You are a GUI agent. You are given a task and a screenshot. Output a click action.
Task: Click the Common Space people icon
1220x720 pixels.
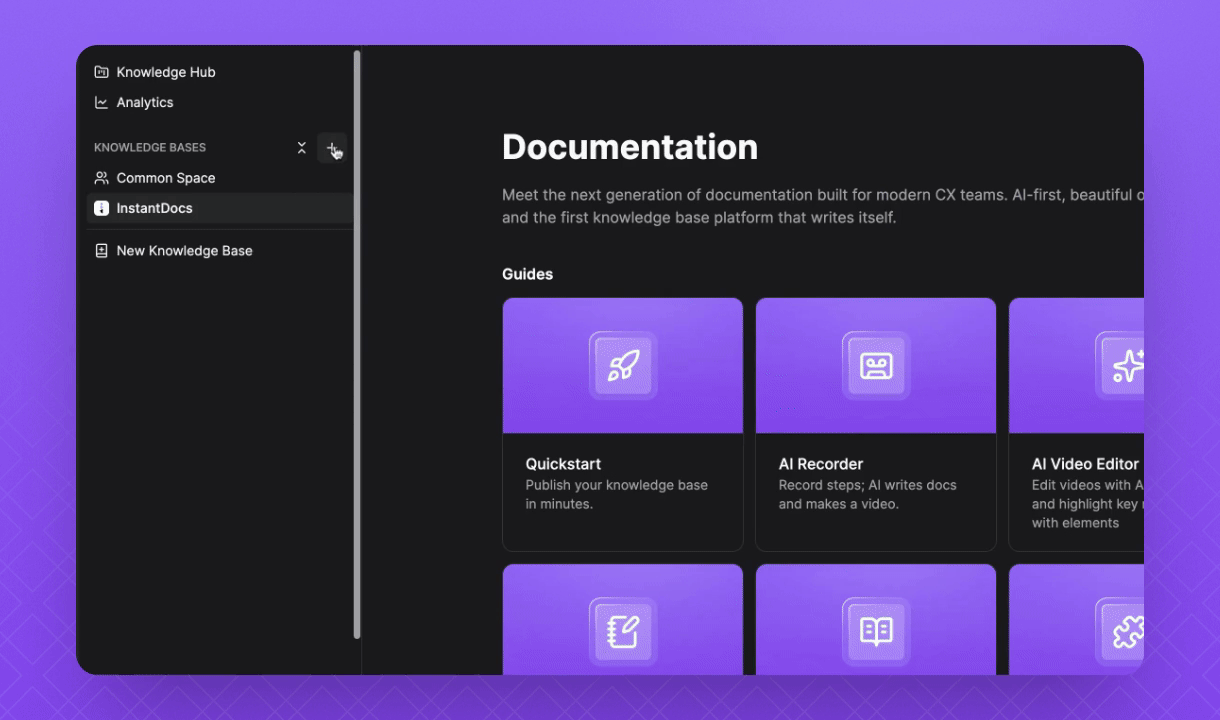[x=101, y=178]
